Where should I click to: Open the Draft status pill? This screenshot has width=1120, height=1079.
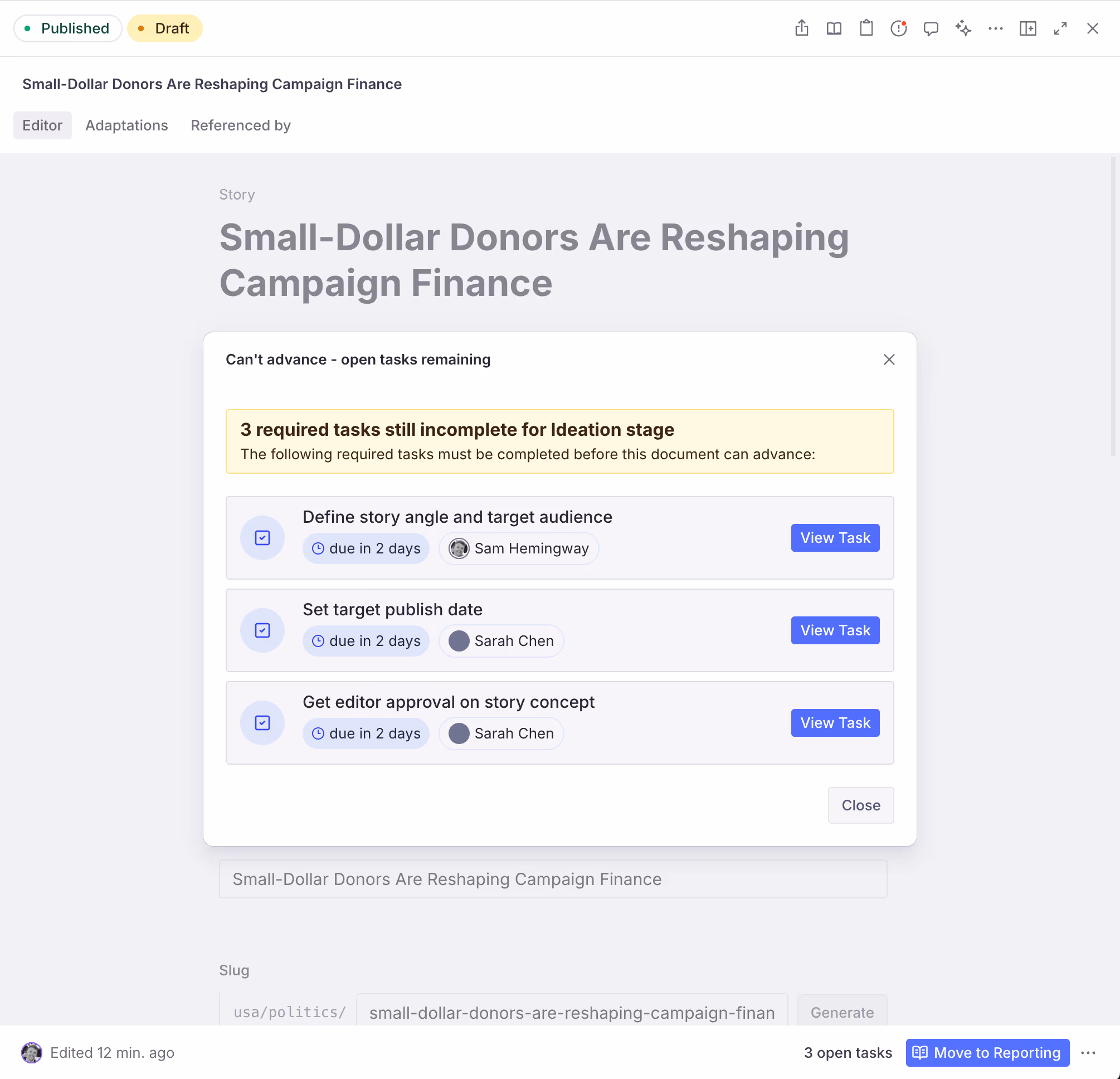click(x=164, y=28)
